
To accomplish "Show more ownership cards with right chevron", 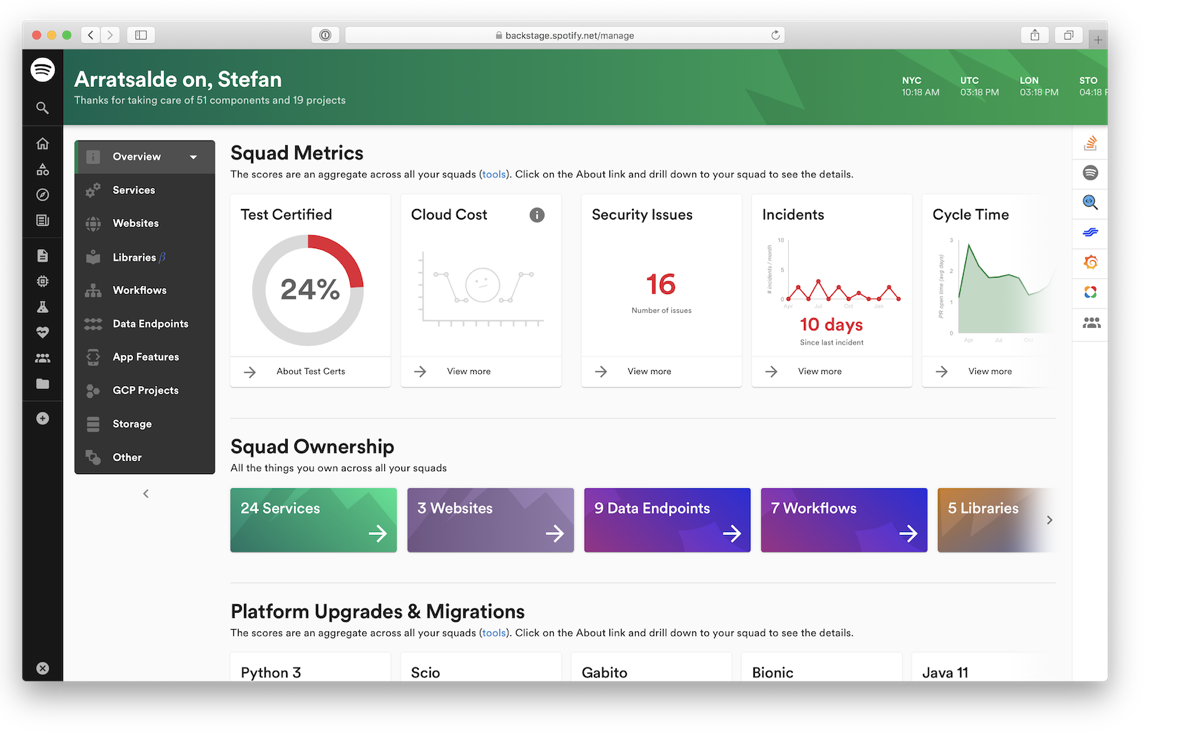I will (1049, 520).
